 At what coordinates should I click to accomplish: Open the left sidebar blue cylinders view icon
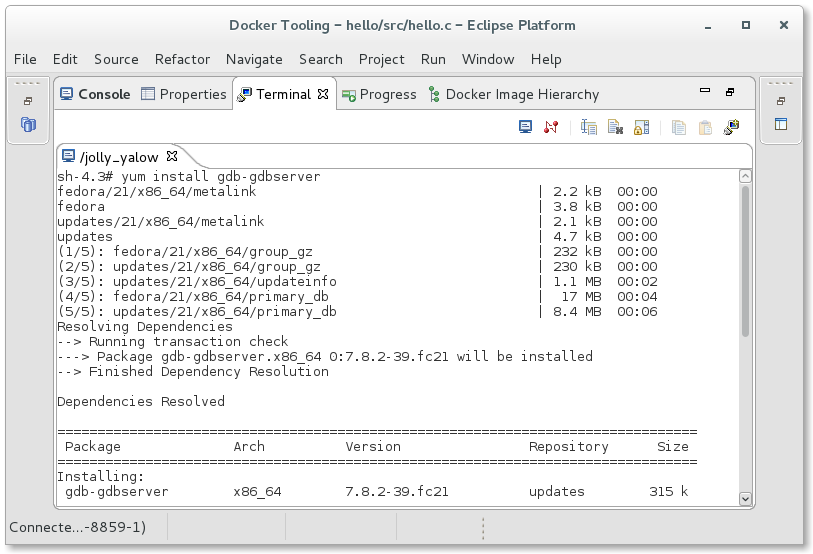point(29,124)
